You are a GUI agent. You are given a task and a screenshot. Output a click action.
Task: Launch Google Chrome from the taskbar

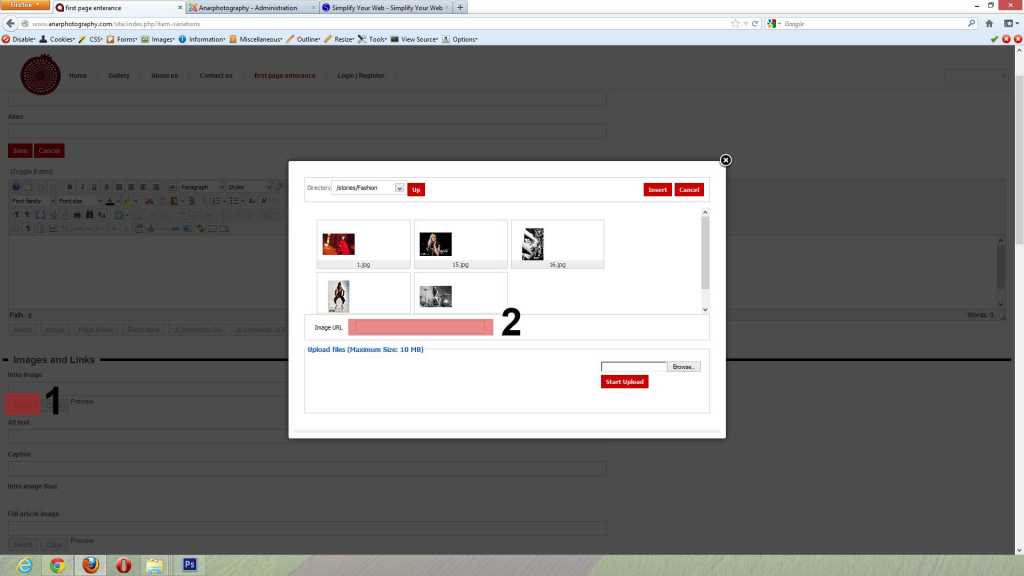point(58,565)
